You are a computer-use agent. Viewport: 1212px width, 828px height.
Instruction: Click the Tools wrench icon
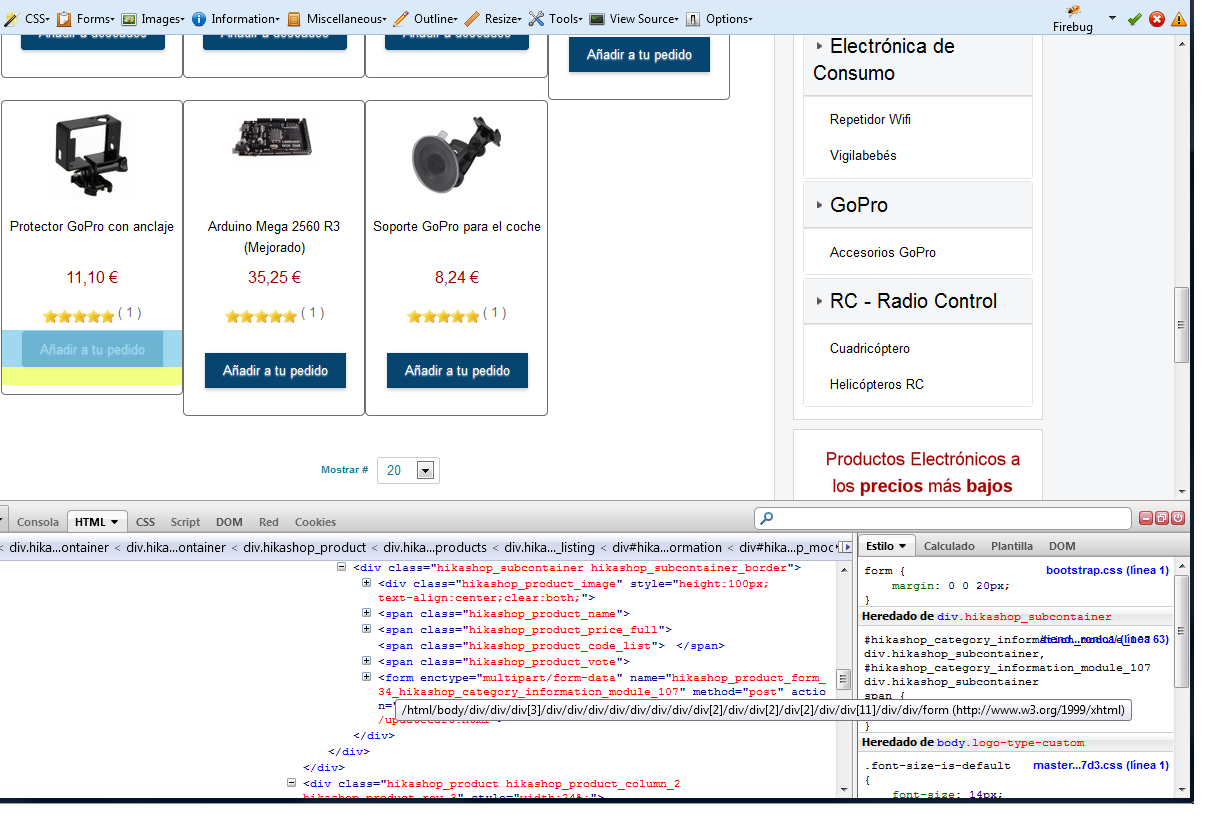pos(536,18)
